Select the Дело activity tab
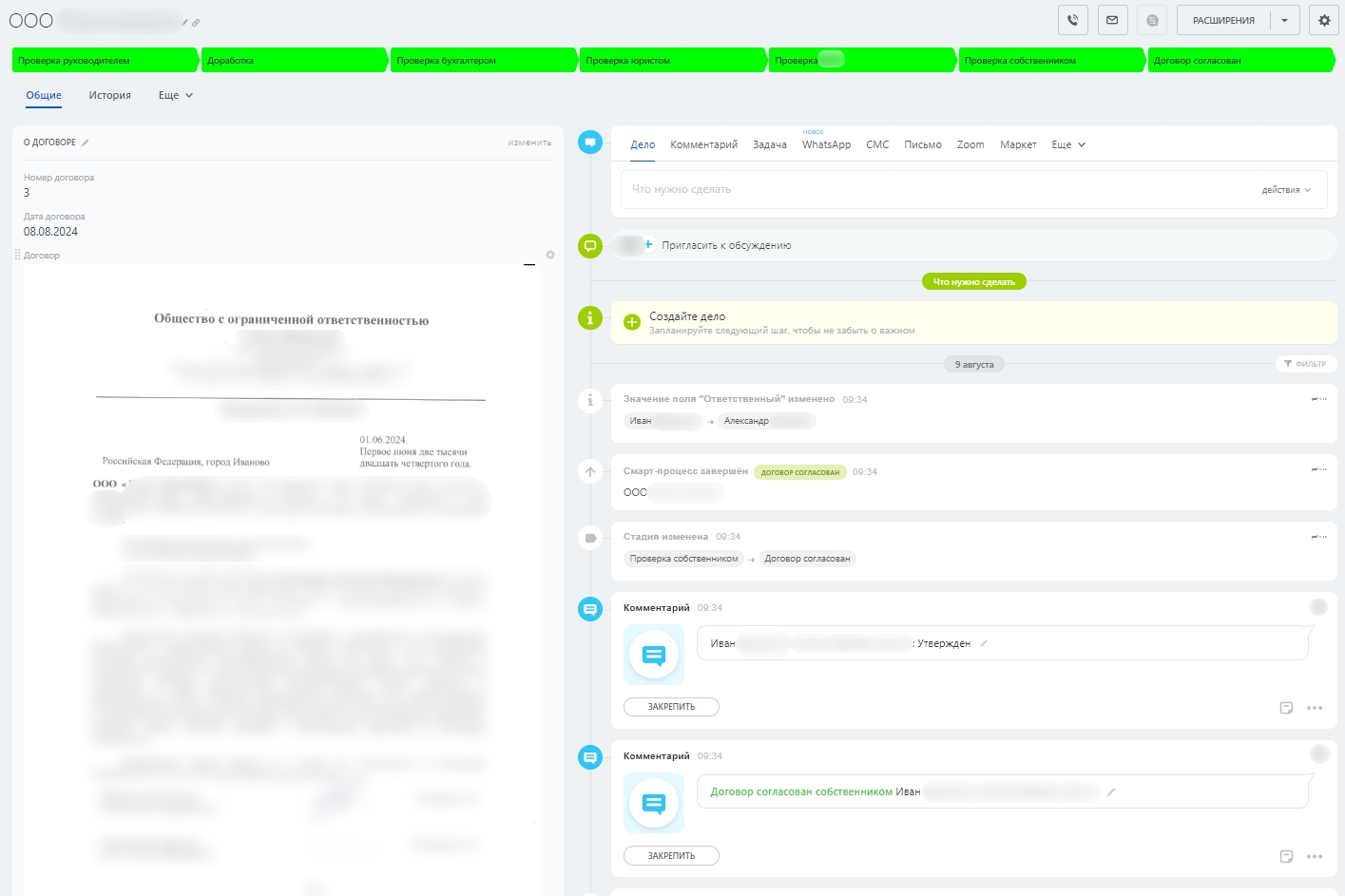This screenshot has width=1345, height=896. click(x=643, y=144)
